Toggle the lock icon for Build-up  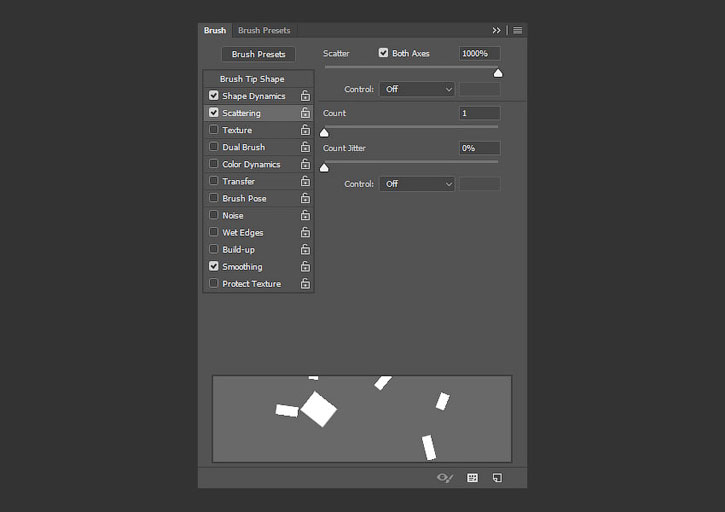click(305, 250)
